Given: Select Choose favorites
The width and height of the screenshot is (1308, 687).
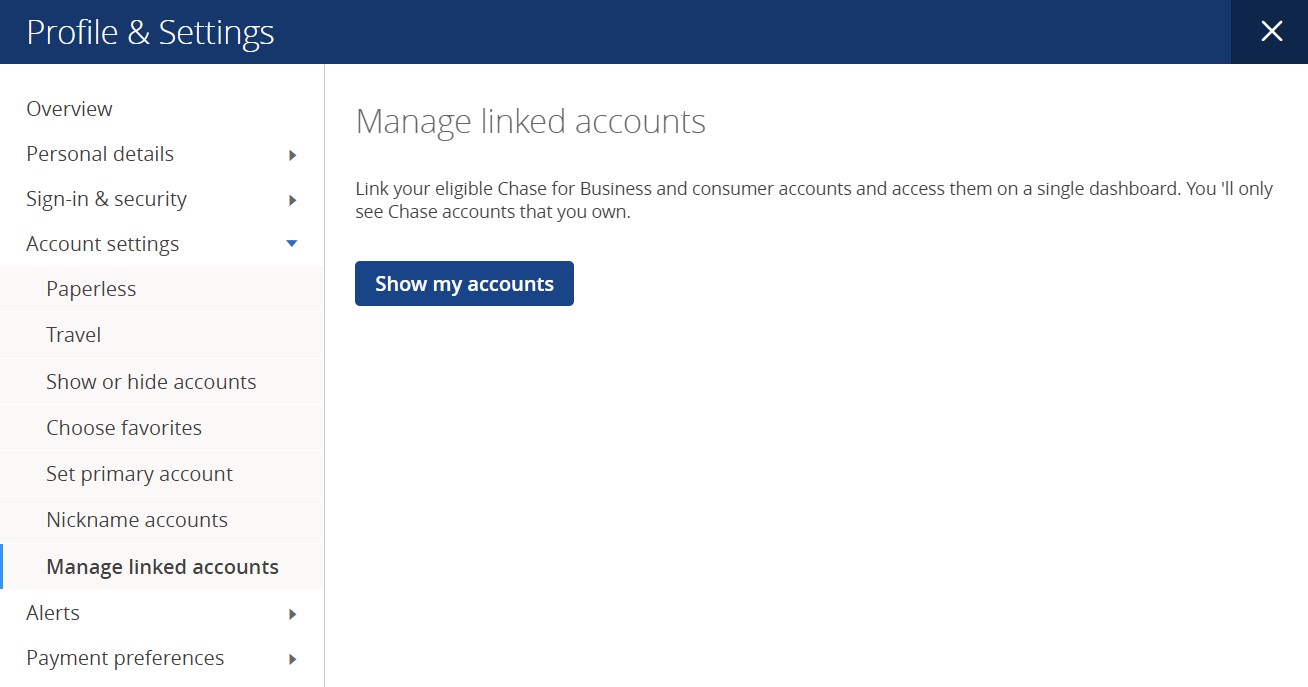Looking at the screenshot, I should coord(124,427).
